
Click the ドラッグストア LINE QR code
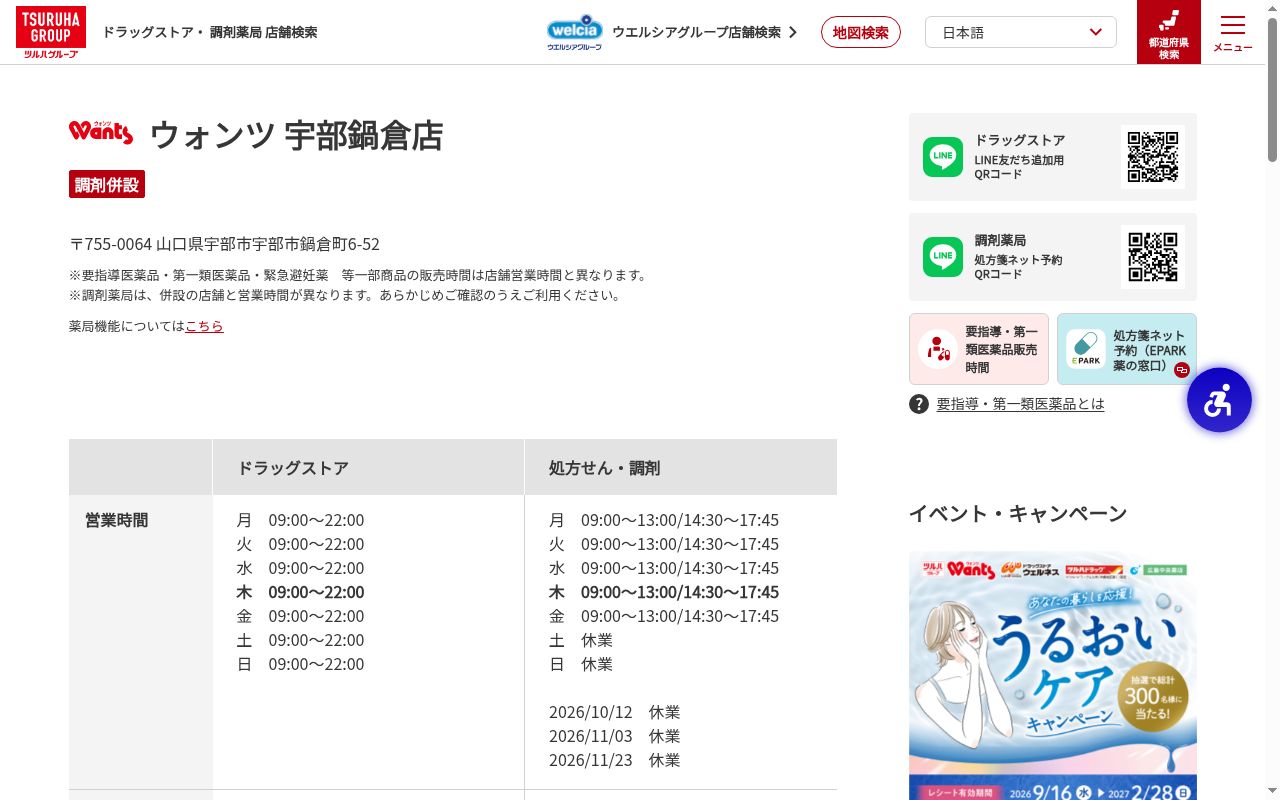point(1153,157)
